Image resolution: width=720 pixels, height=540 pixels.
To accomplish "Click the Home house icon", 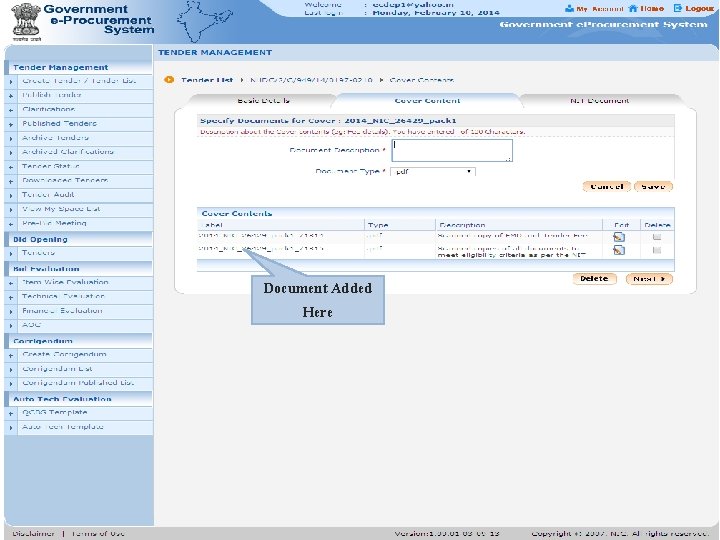I will pos(633,8).
